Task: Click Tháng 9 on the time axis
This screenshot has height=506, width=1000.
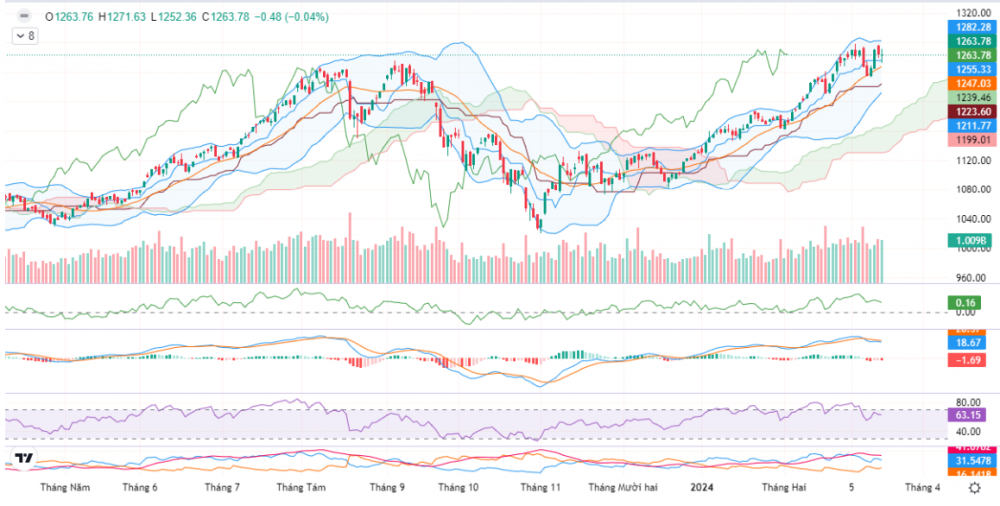Action: point(387,488)
